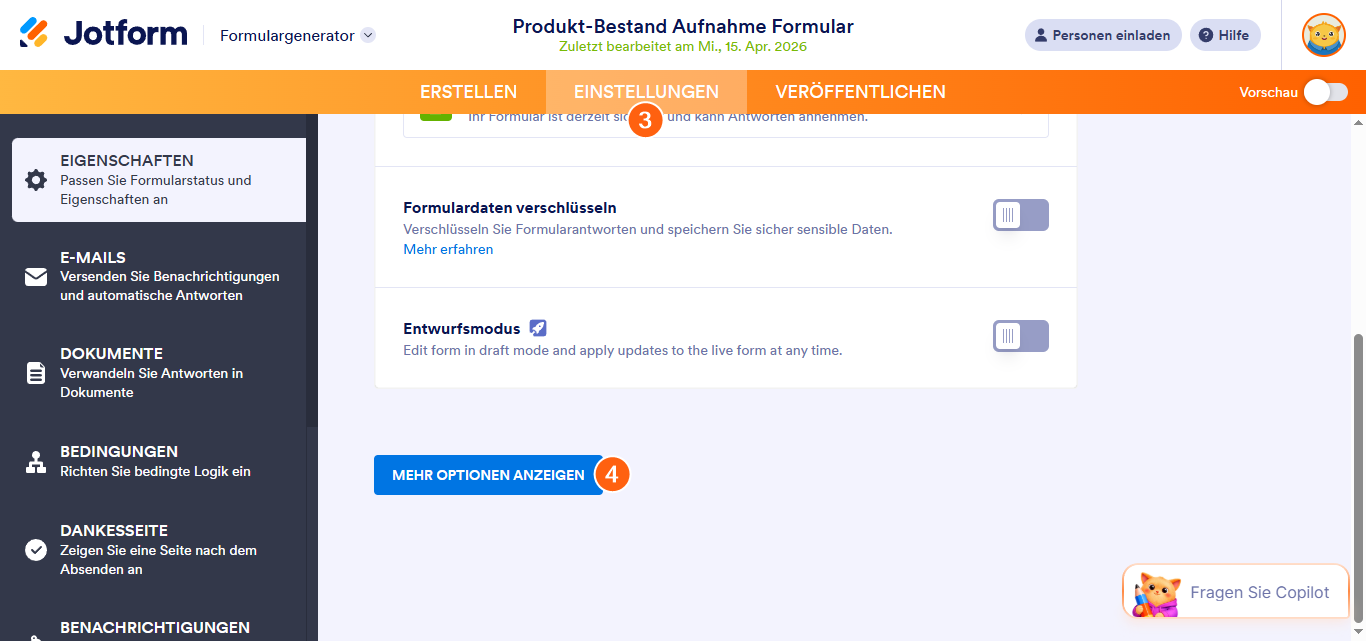Image resolution: width=1366 pixels, height=641 pixels.
Task: Open the Eigenschaften settings gear icon
Action: [34, 179]
